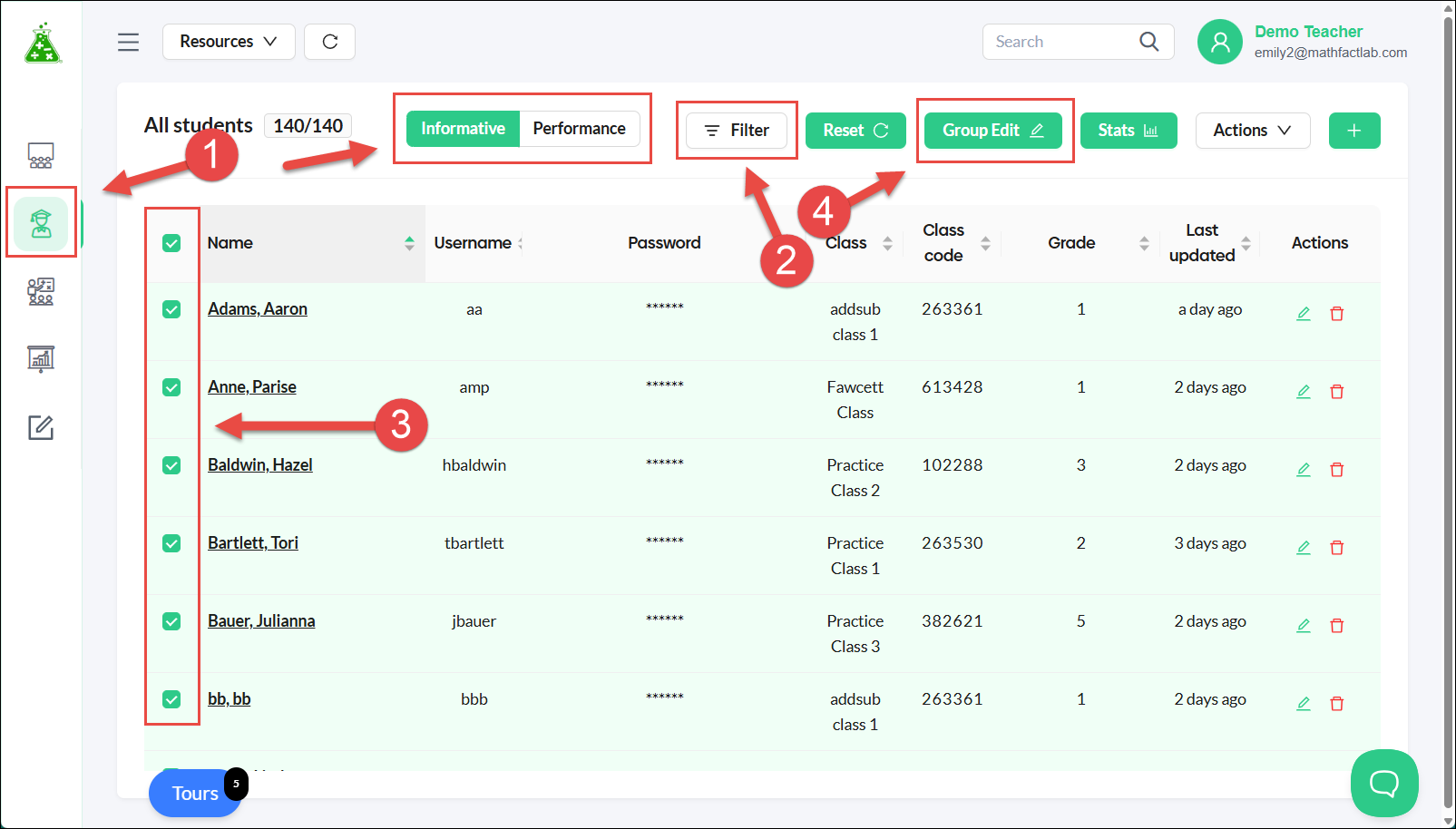Open the chat support bubble

[x=1384, y=783]
